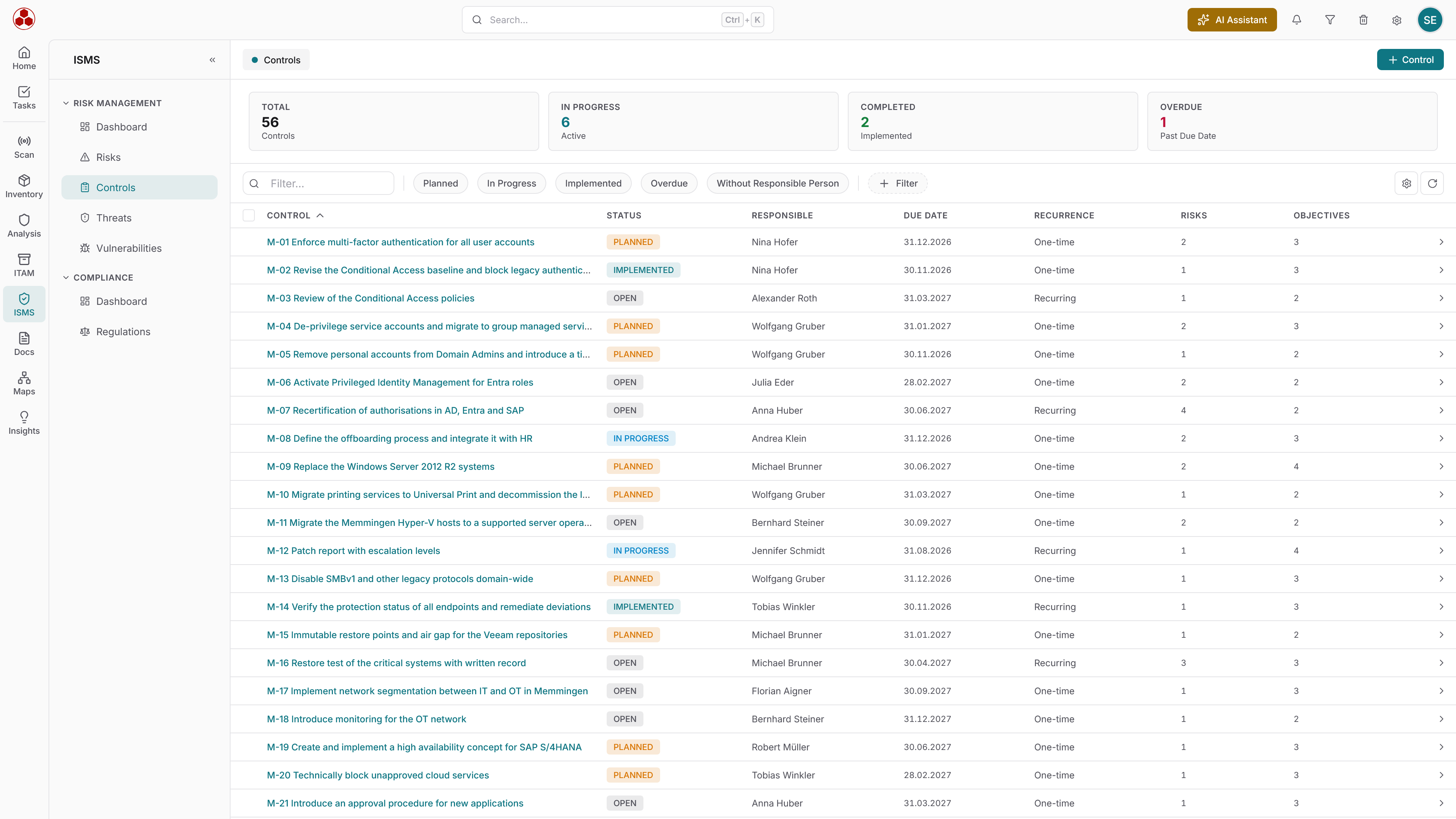Open Vulnerabilities in the sidebar
The height and width of the screenshot is (819, 1456).
click(x=139, y=248)
